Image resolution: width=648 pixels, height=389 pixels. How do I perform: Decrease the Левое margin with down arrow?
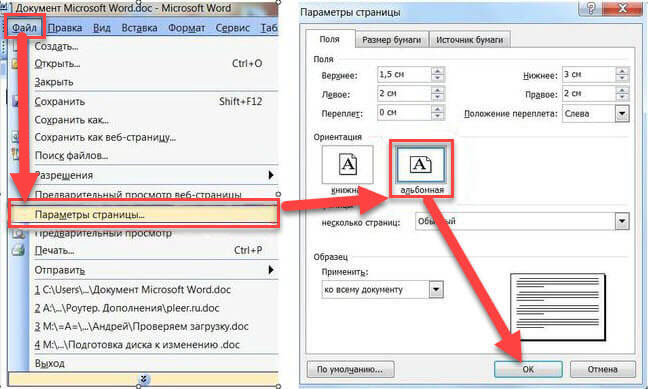coord(438,98)
